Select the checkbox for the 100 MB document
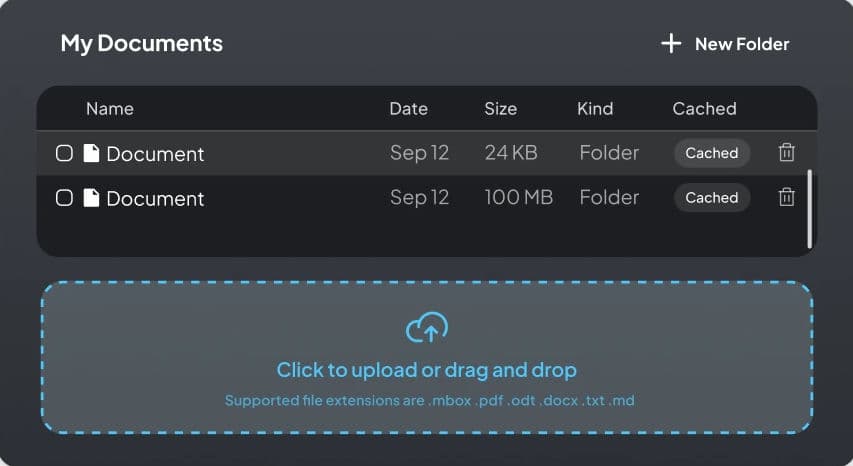The image size is (853, 466). (64, 198)
